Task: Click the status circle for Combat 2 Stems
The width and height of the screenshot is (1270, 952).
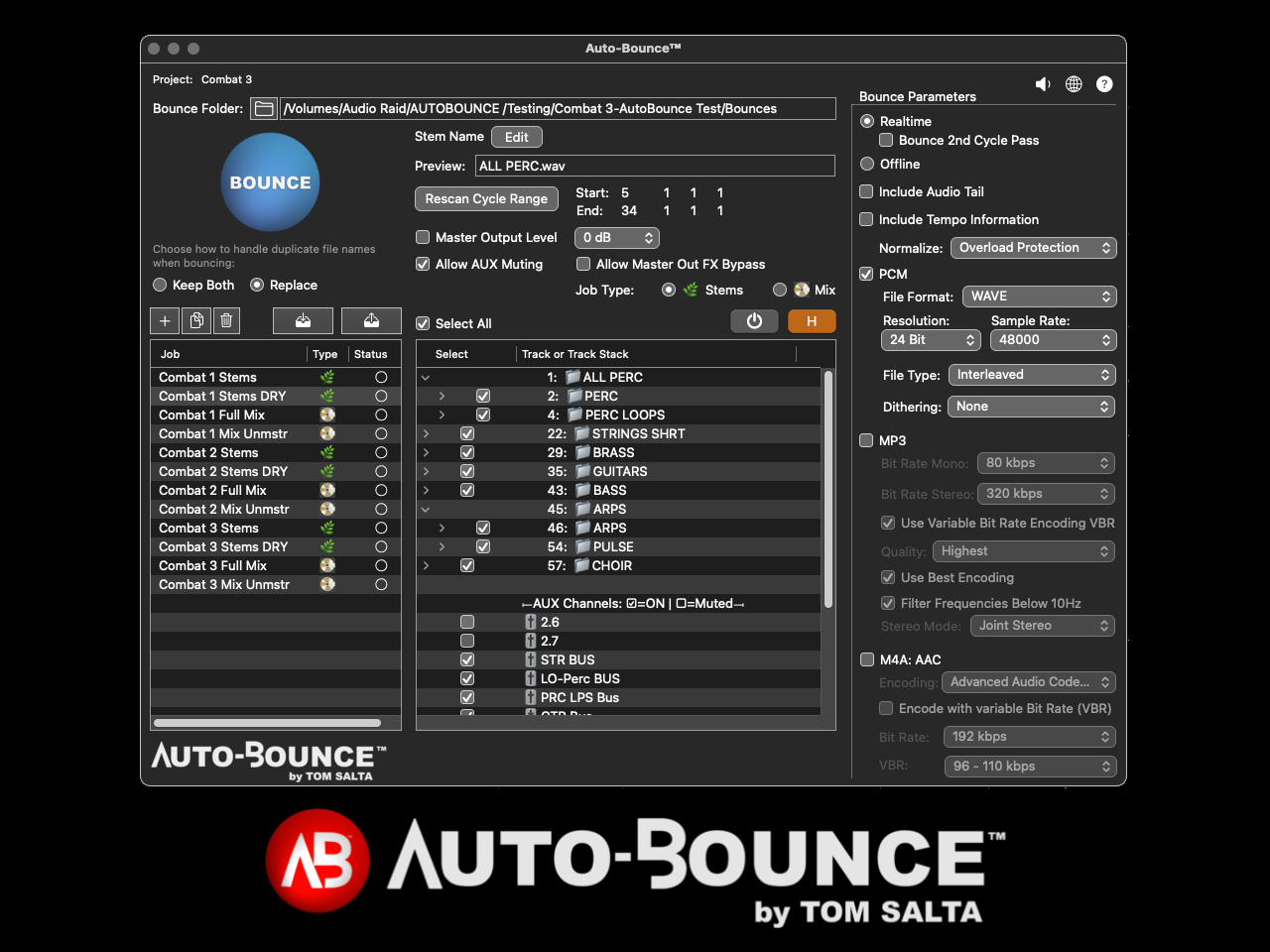Action: [x=381, y=453]
